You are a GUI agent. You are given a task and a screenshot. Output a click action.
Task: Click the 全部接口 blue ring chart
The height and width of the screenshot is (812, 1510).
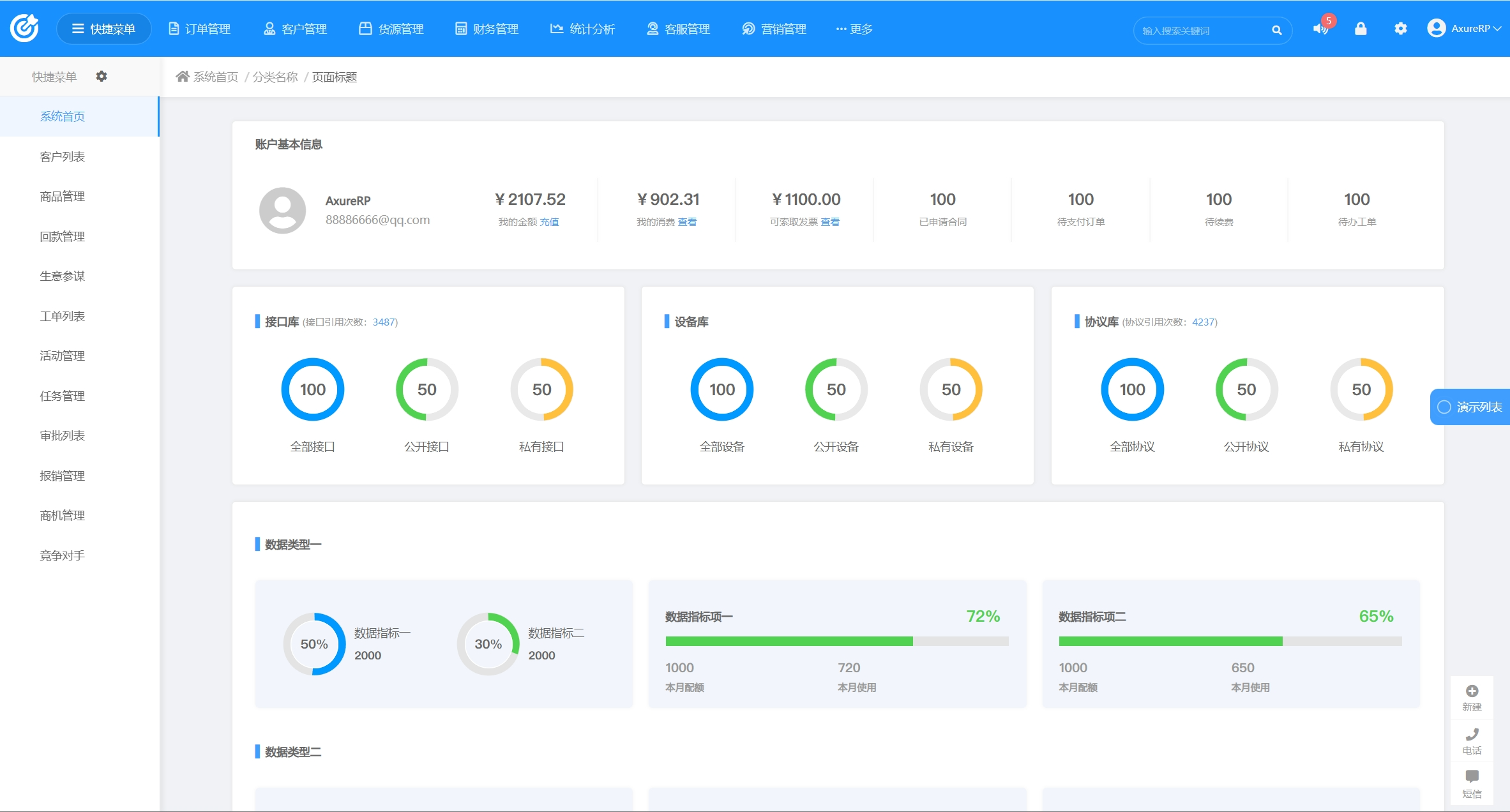click(312, 389)
